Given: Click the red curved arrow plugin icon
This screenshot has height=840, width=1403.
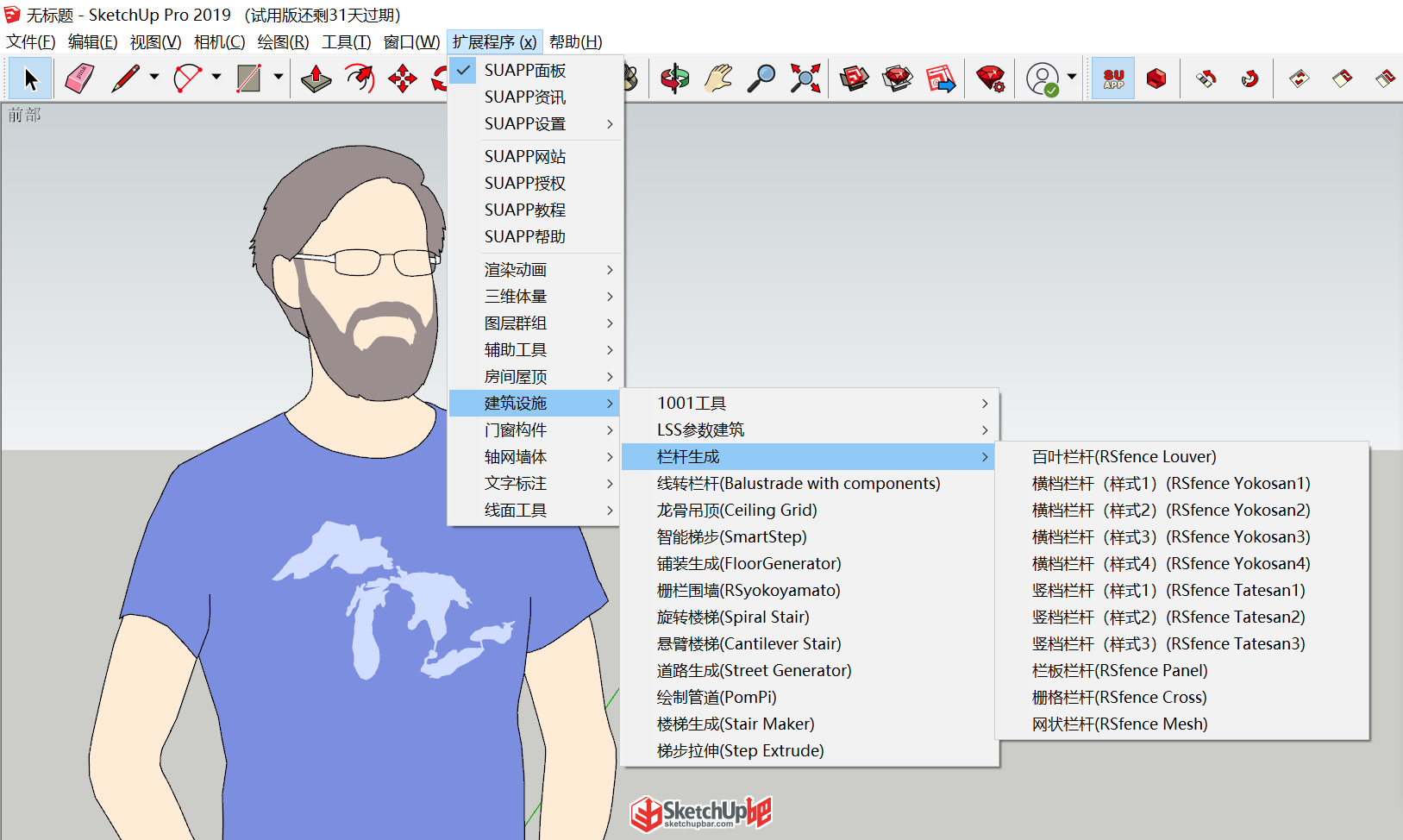Looking at the screenshot, I should pos(1250,78).
